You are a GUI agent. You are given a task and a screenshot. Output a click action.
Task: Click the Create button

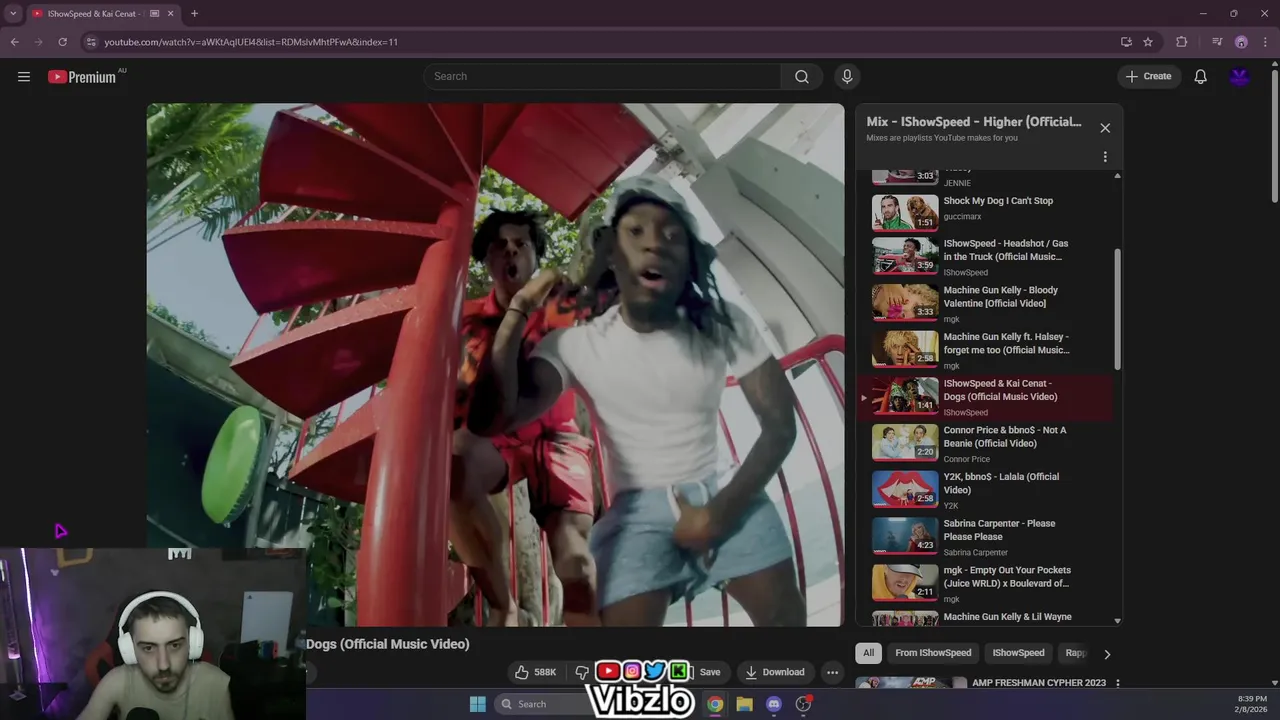pyautogui.click(x=1148, y=77)
